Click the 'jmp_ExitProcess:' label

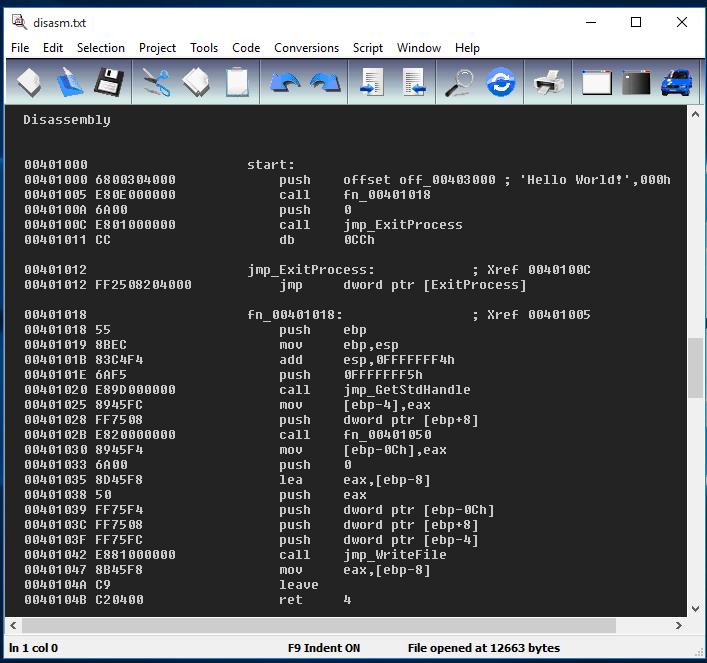pyautogui.click(x=311, y=270)
